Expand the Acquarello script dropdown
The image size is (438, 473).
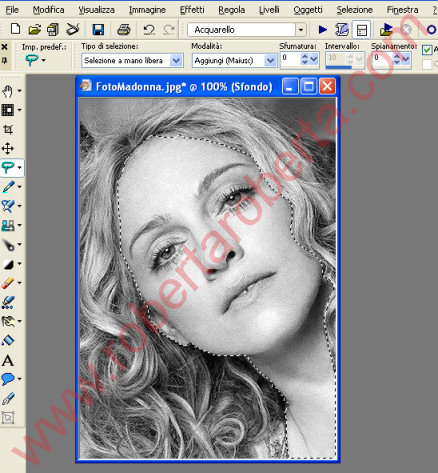tap(301, 30)
